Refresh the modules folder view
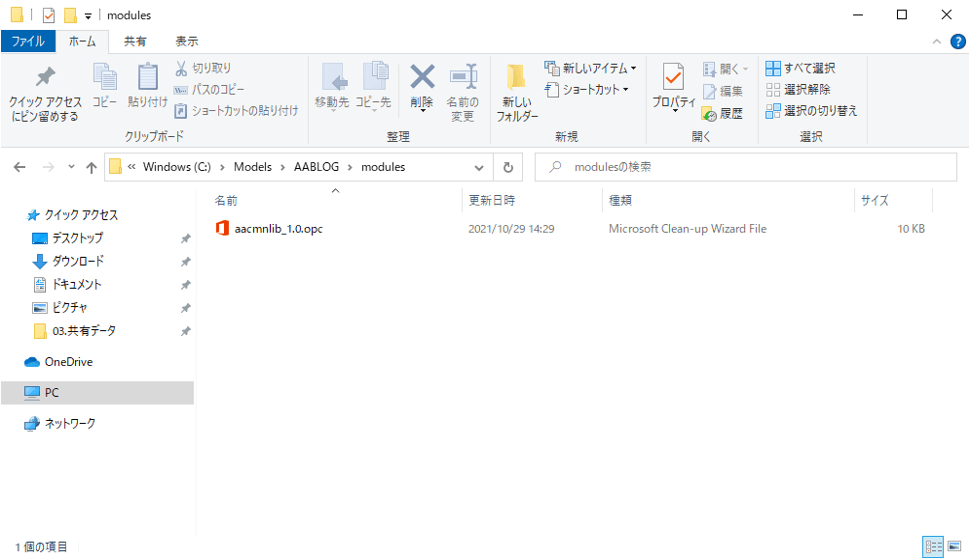Viewport: 970px width, 559px height. coord(508,167)
